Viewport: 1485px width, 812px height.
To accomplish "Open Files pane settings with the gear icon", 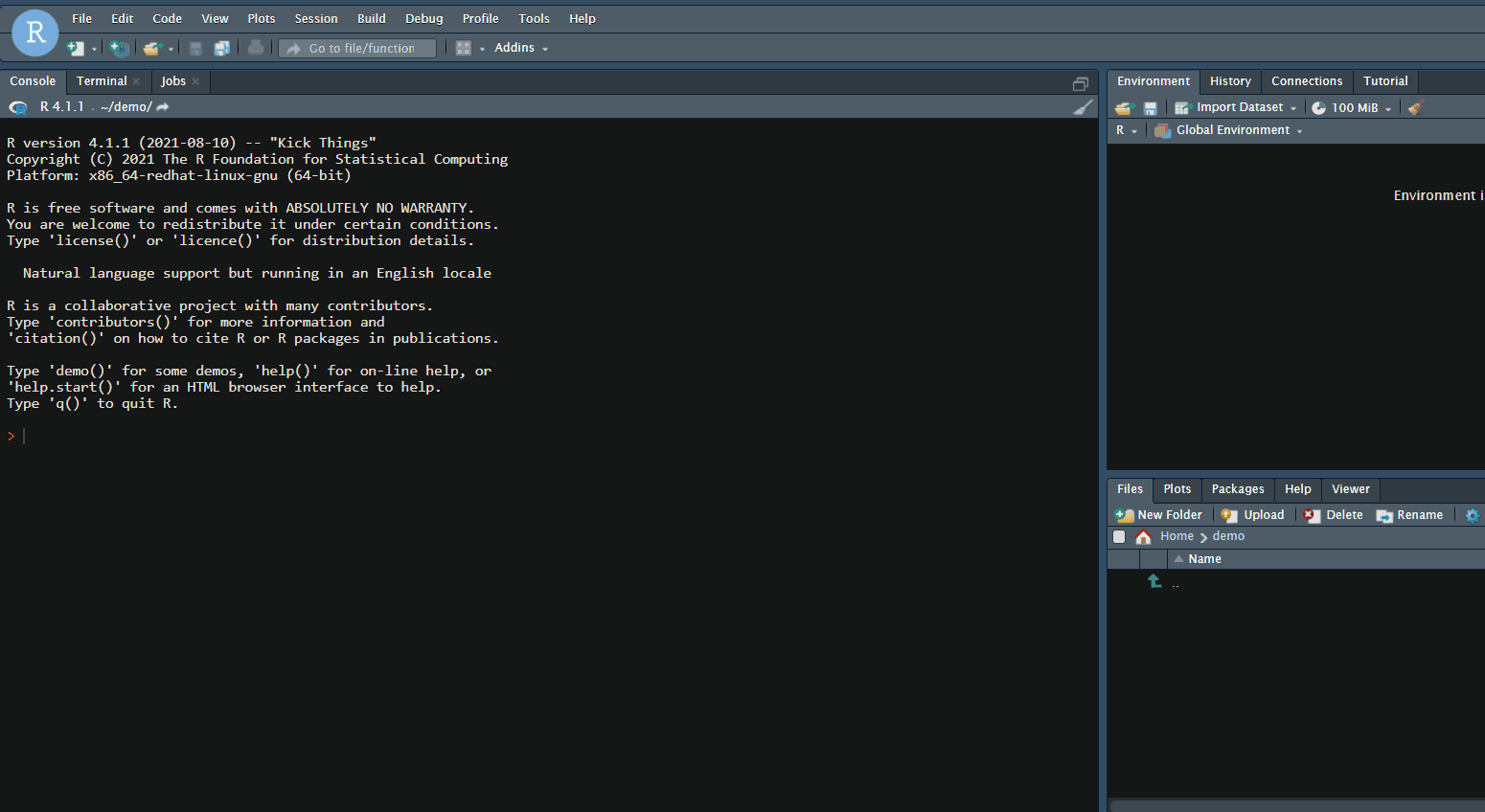I will [x=1472, y=514].
